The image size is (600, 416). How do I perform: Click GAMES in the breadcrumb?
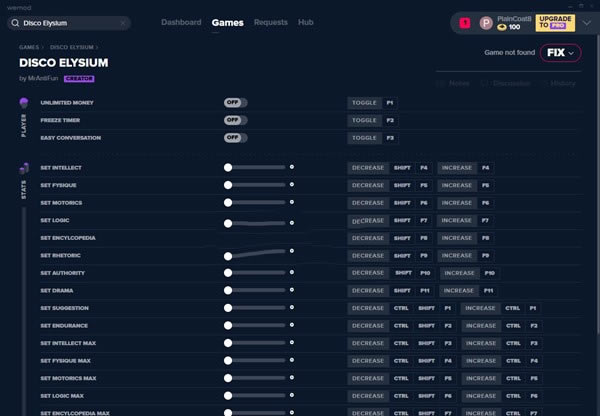coord(29,47)
